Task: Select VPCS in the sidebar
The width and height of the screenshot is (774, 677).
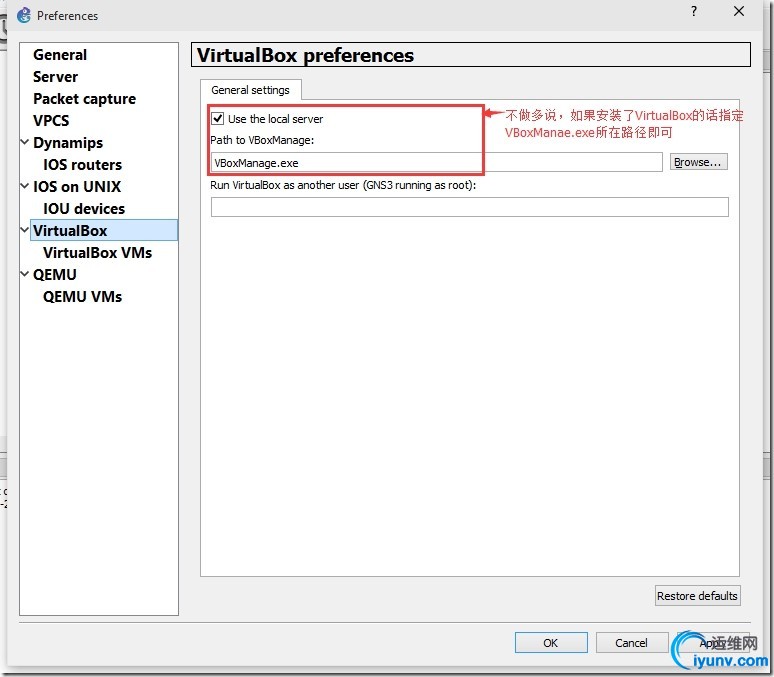Action: point(51,120)
